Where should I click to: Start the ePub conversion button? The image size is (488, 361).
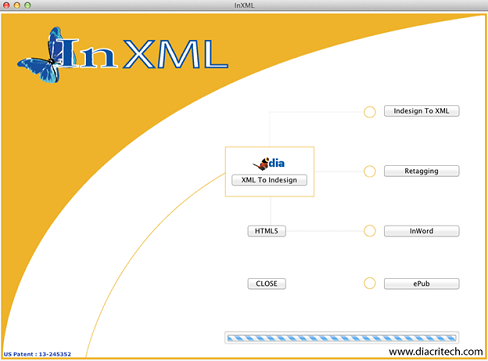[x=421, y=284]
